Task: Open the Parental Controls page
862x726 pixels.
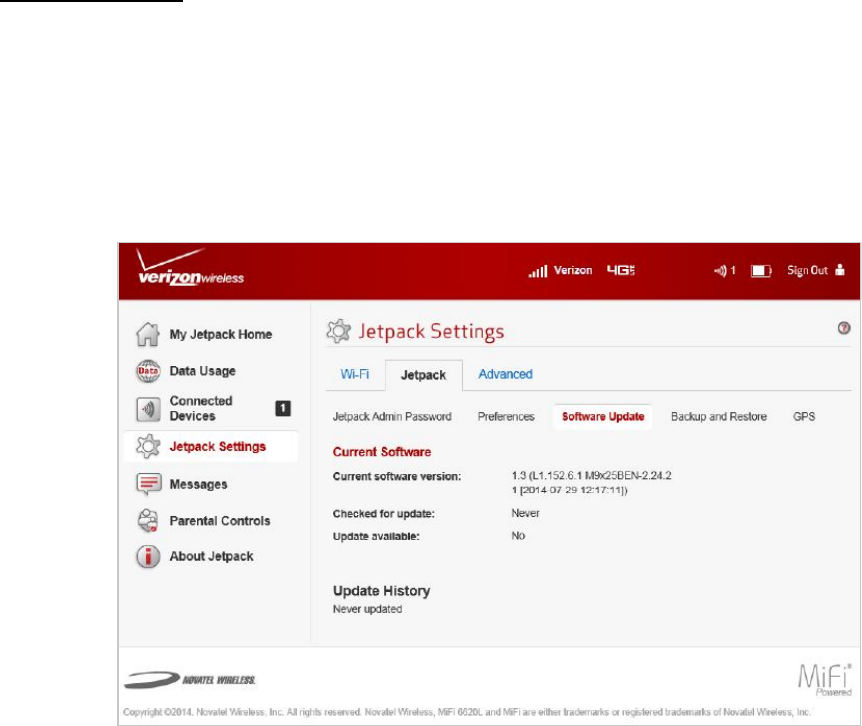Action: tap(219, 520)
